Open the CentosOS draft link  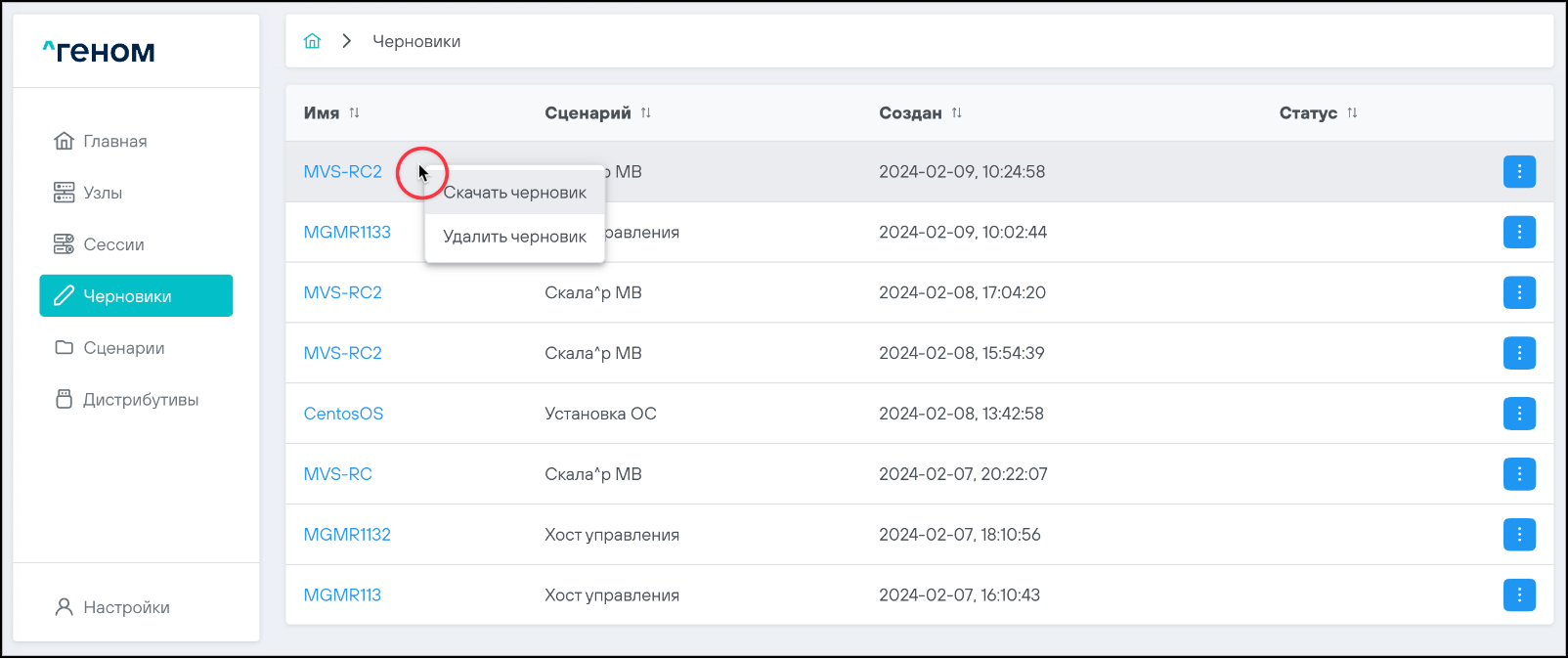tap(343, 414)
